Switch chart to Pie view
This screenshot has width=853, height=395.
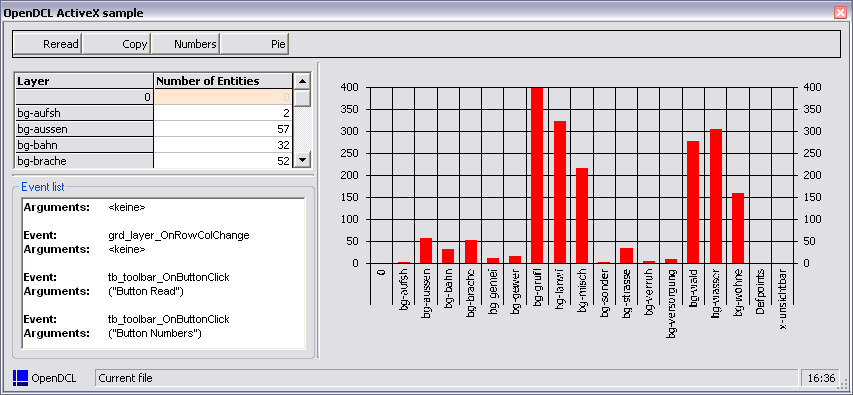[x=255, y=44]
